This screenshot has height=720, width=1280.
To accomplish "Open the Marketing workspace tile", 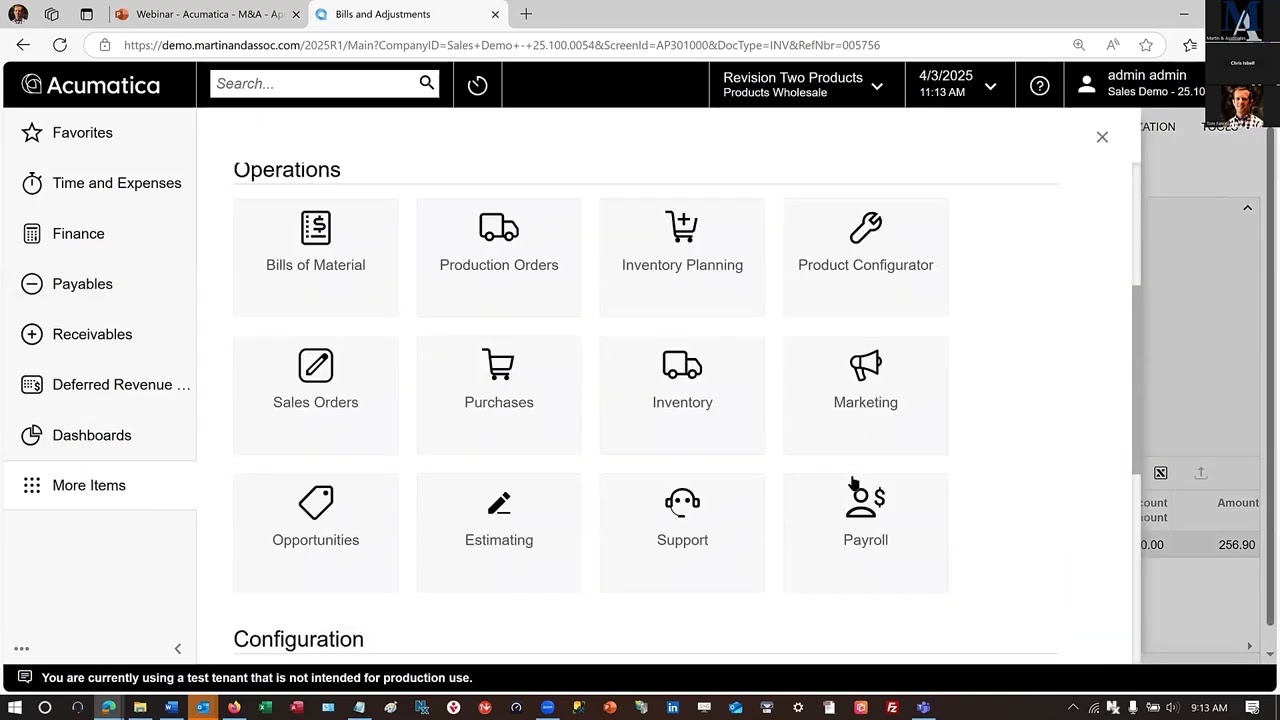I will coord(866,395).
